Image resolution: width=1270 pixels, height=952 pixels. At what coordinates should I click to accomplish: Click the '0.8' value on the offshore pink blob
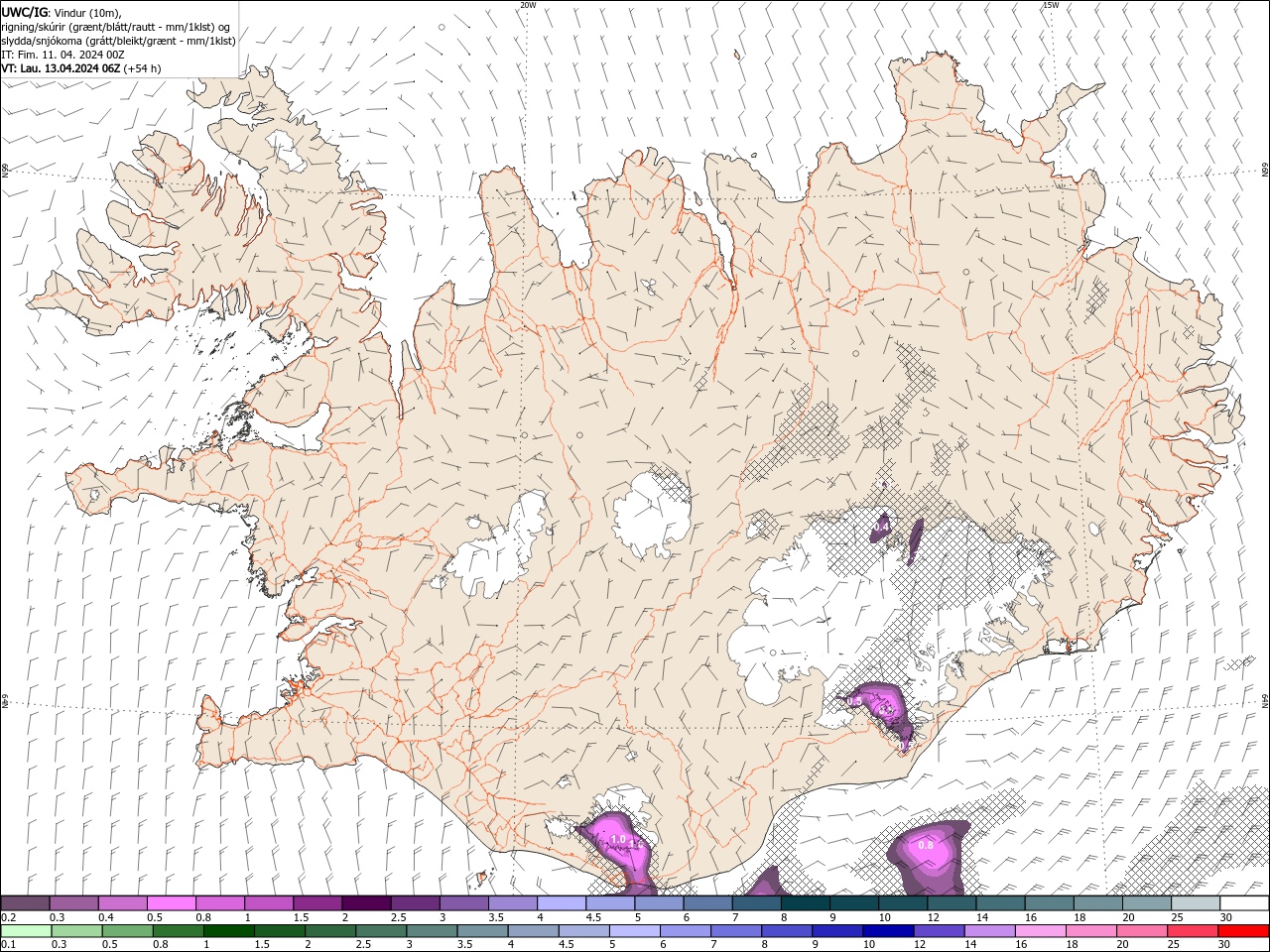(x=926, y=845)
